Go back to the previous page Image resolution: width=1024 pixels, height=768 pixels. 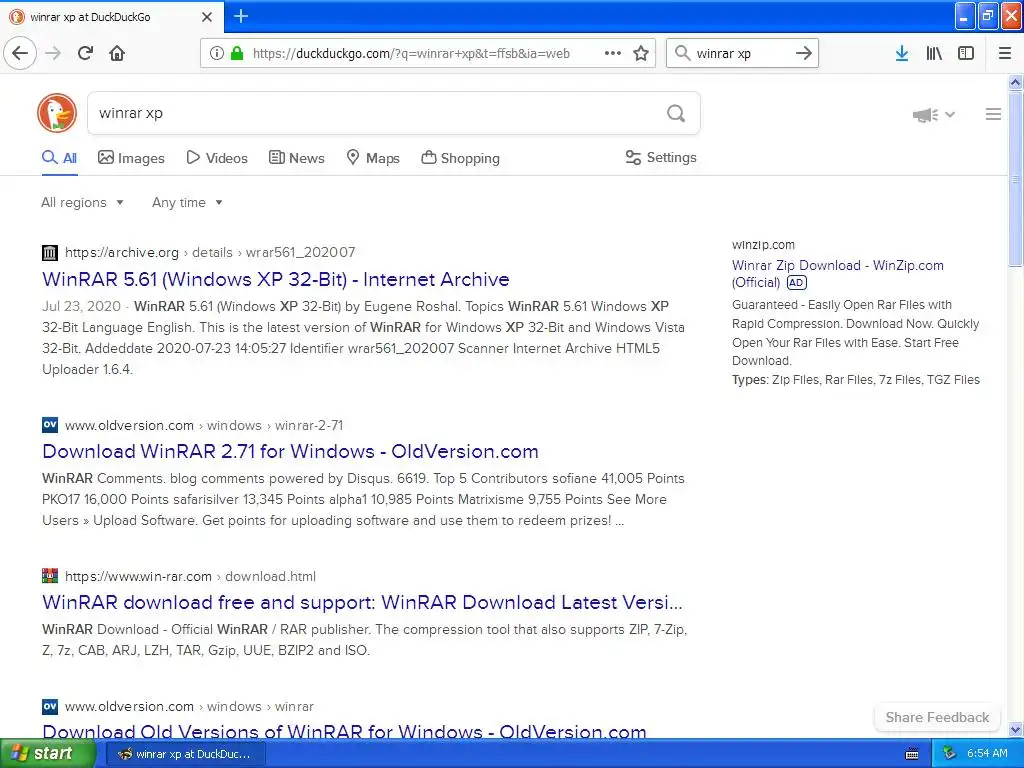20,53
